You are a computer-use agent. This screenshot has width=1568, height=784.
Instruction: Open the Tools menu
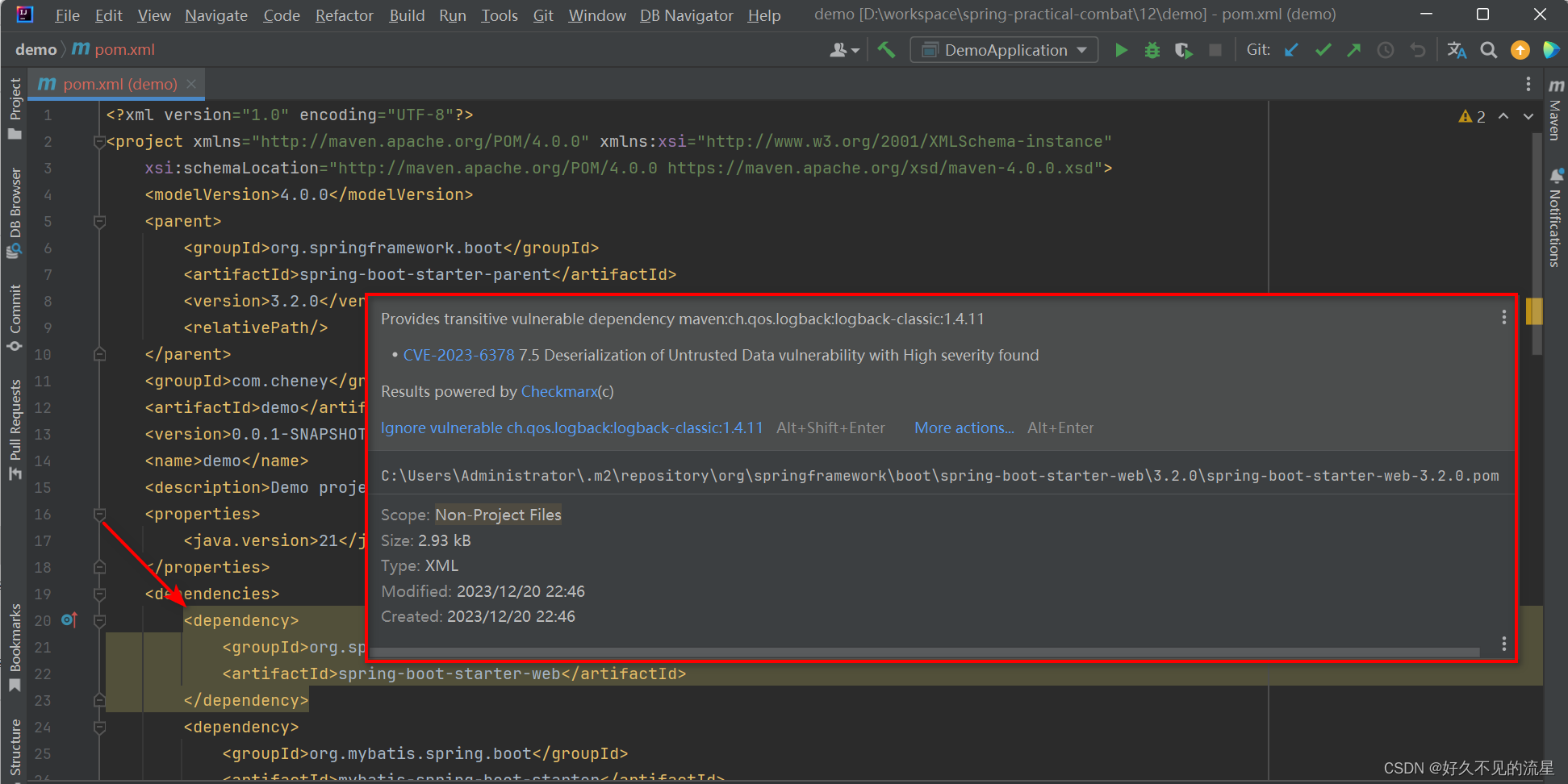(500, 15)
